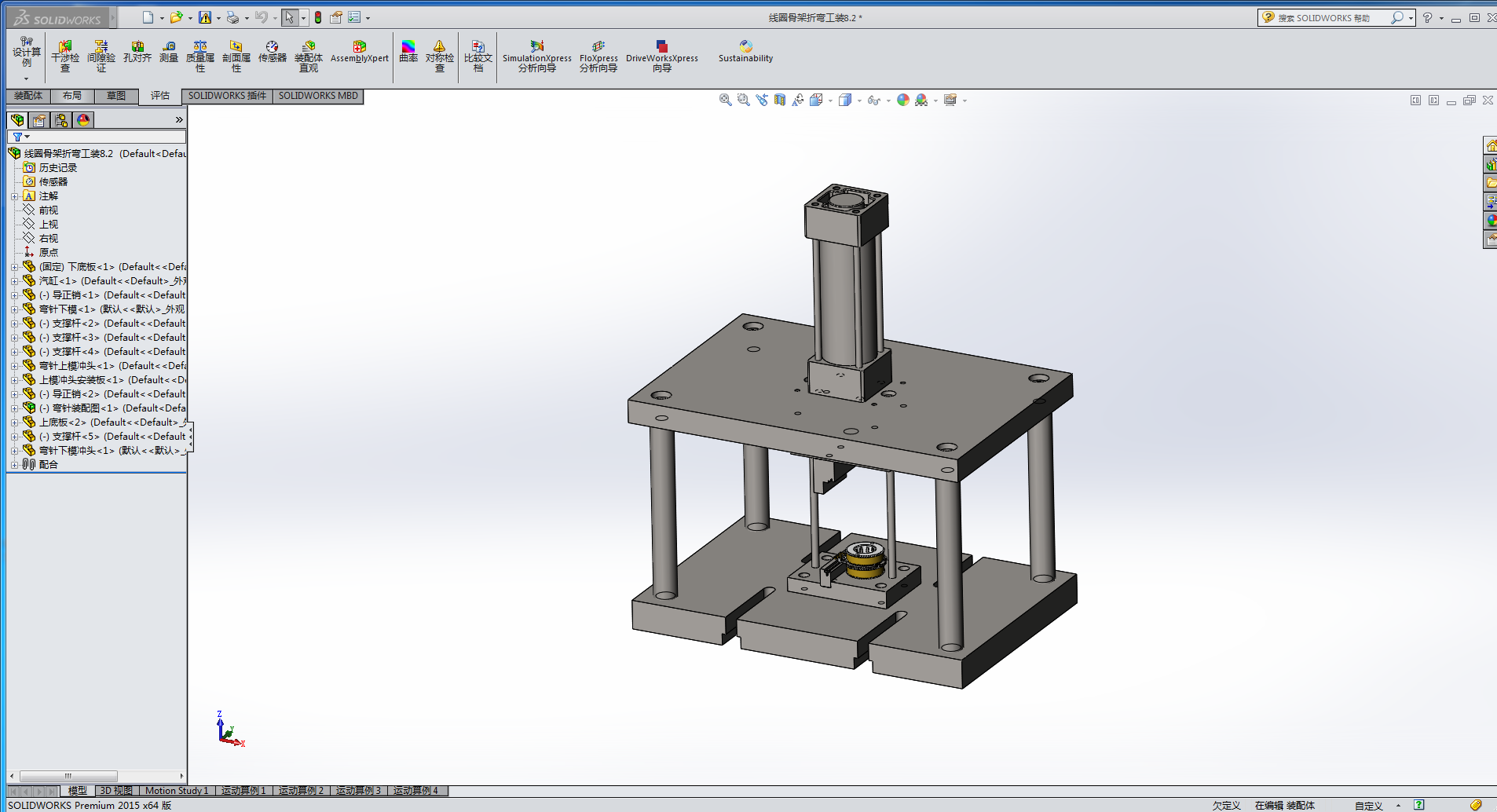Toggle the rebuild traffic light icon
Screen dimensions: 1497x812
click(318, 17)
